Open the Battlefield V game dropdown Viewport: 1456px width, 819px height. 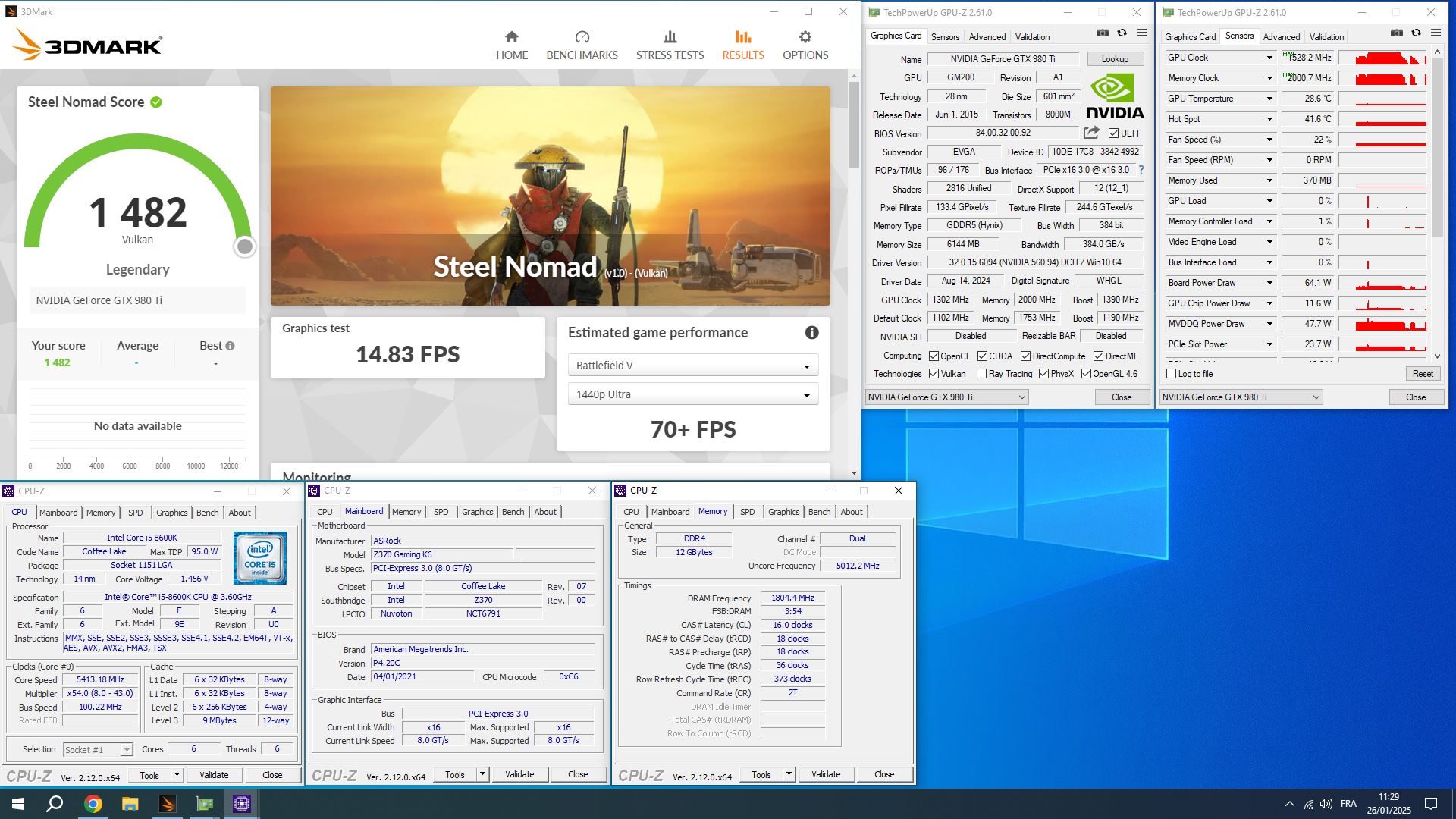[693, 366]
